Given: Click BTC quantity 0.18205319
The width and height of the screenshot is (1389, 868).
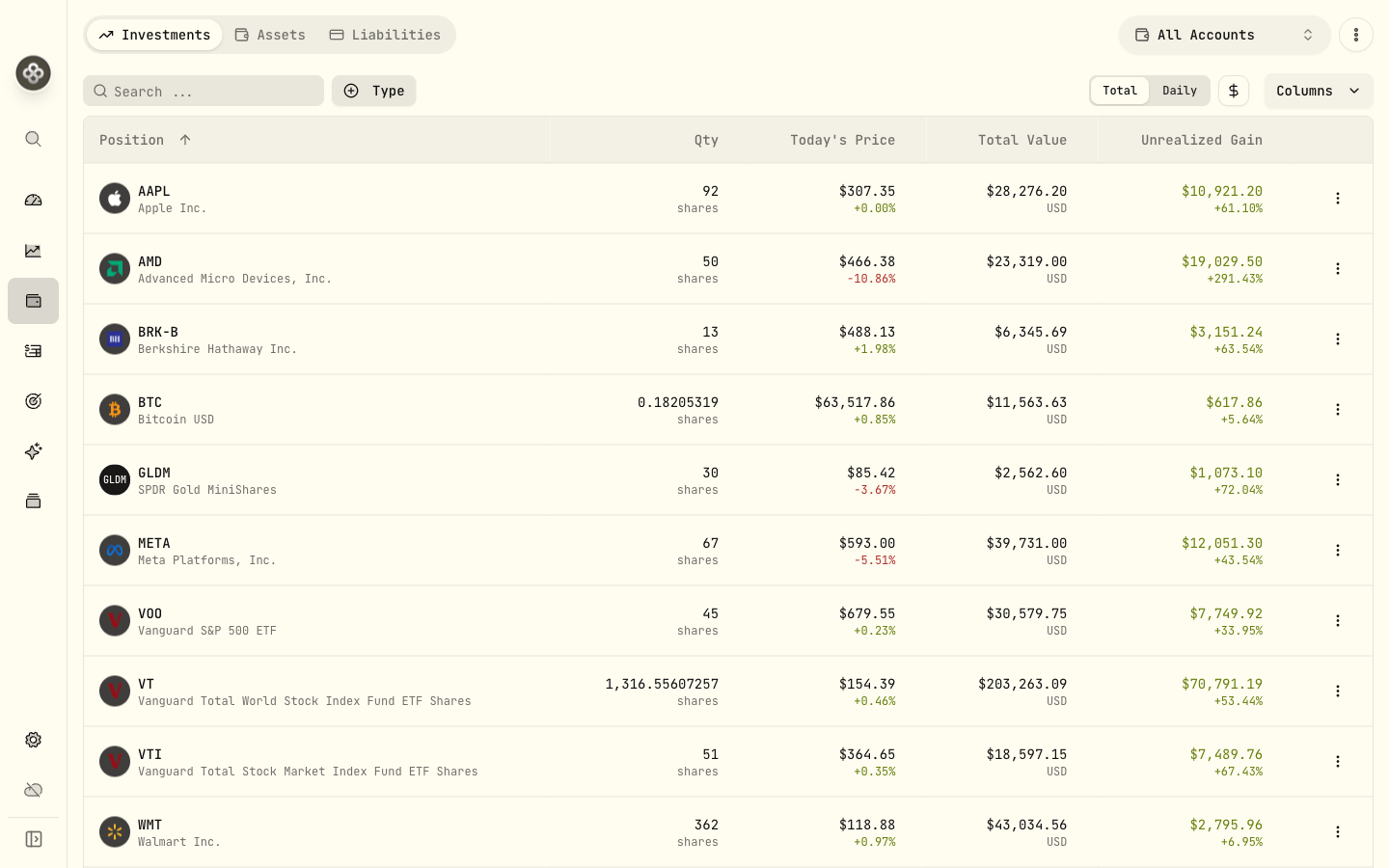Looking at the screenshot, I should [x=678, y=402].
